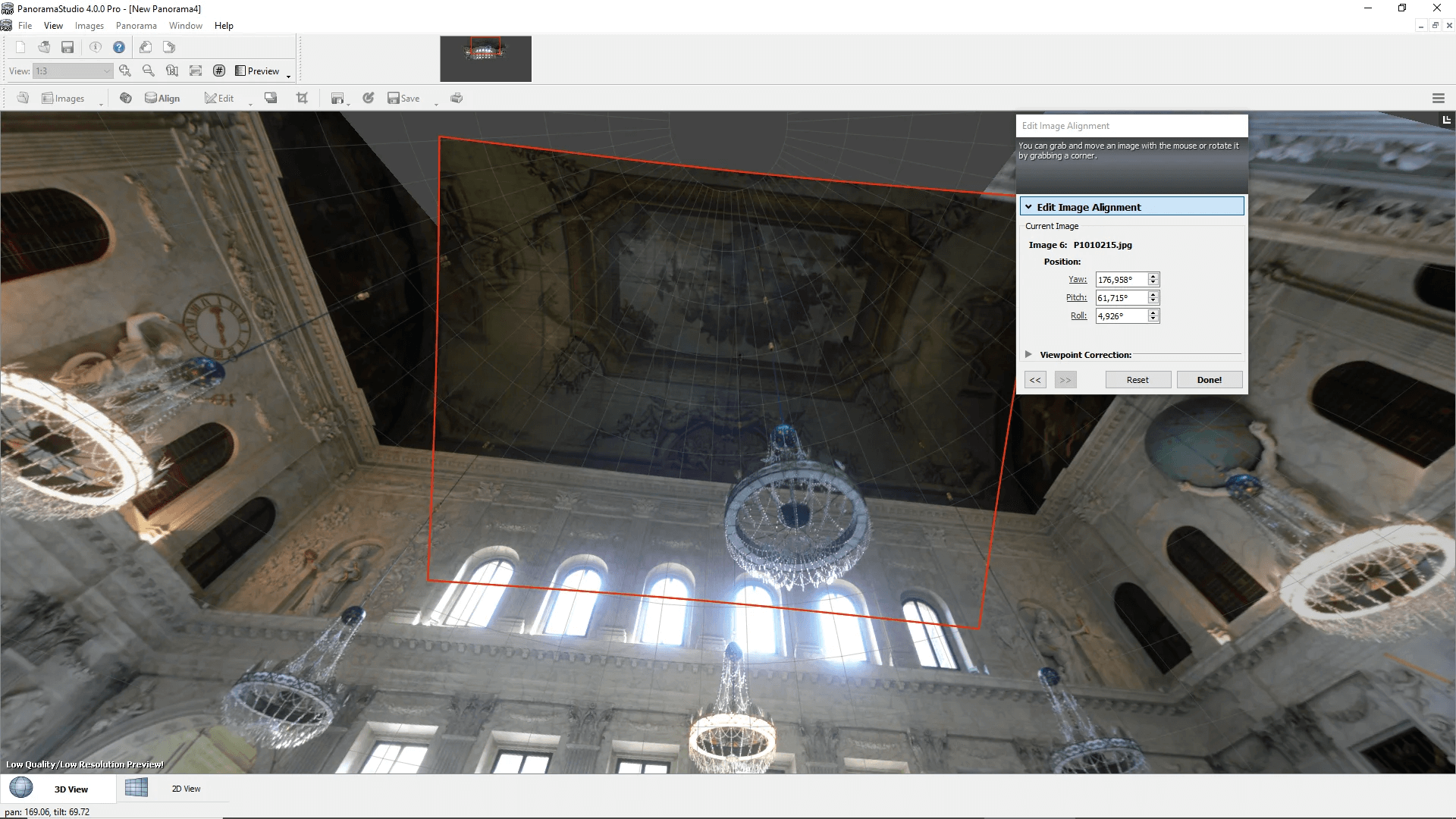
Task: Click the Crop tool in the workflow toolbar
Action: 303,98
